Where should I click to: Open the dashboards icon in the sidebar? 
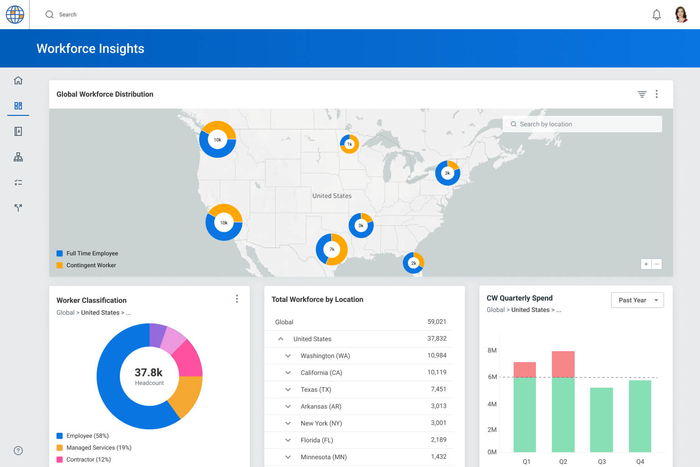coord(18,106)
